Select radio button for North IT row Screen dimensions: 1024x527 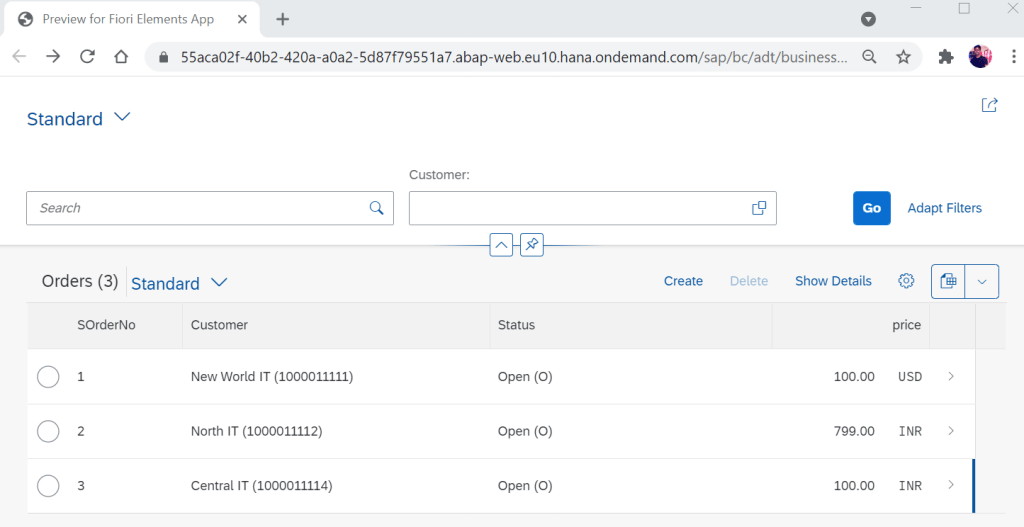coord(48,431)
